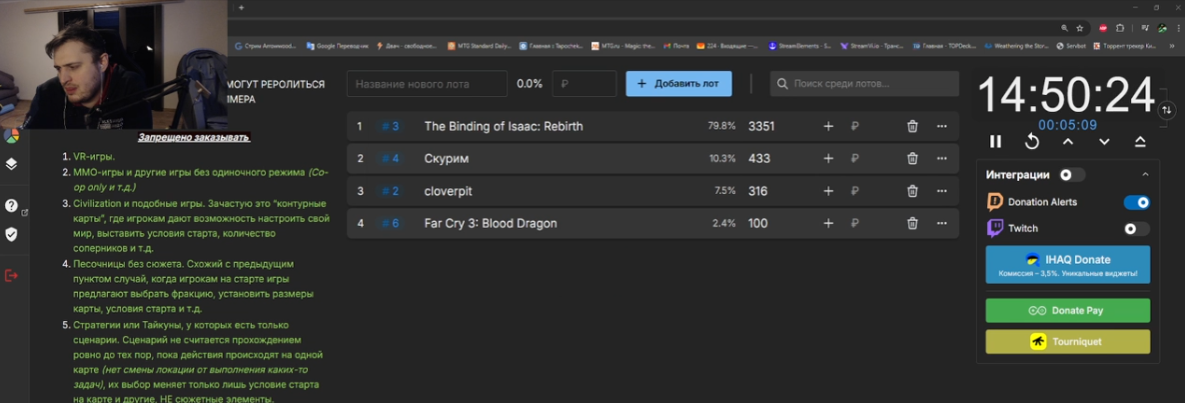Open the three-dot menu on cloverpit row
This screenshot has width=1185, height=403.
tap(942, 191)
